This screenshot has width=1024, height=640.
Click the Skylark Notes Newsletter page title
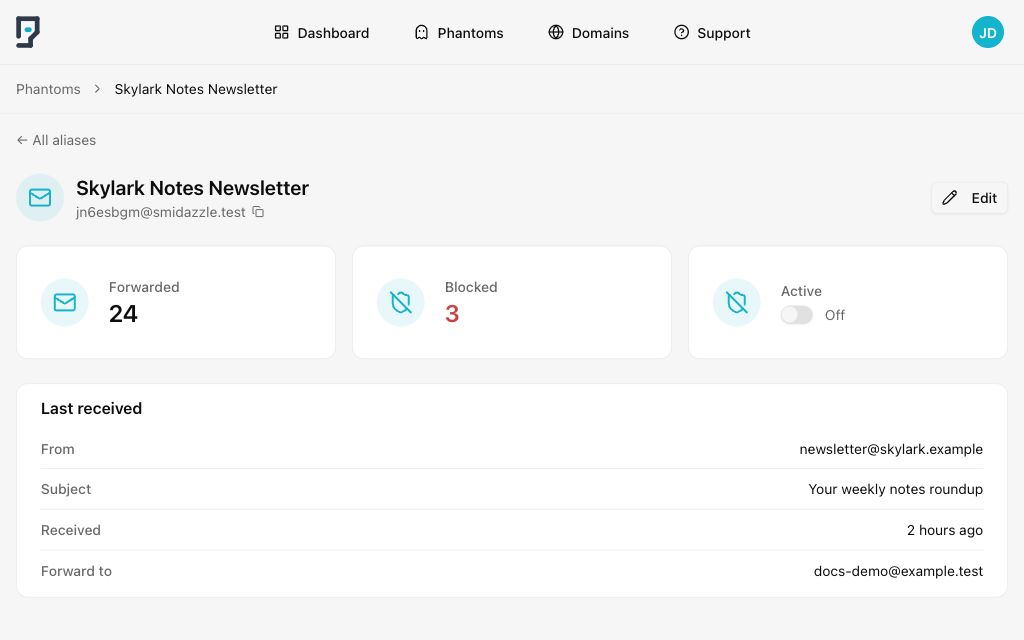pyautogui.click(x=193, y=188)
